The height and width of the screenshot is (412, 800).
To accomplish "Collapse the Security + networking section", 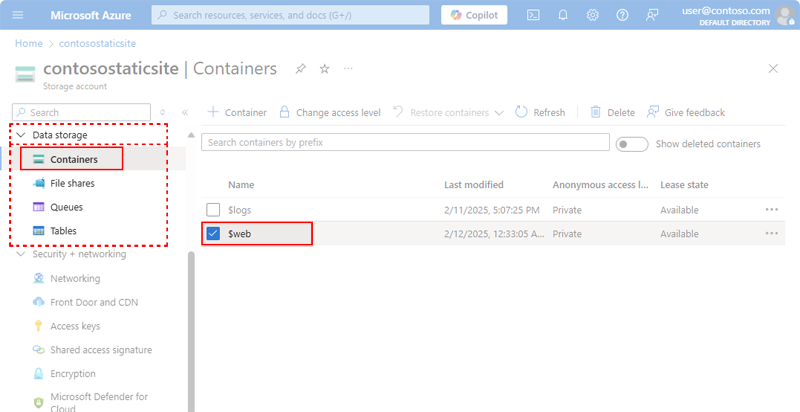I will tap(21, 254).
